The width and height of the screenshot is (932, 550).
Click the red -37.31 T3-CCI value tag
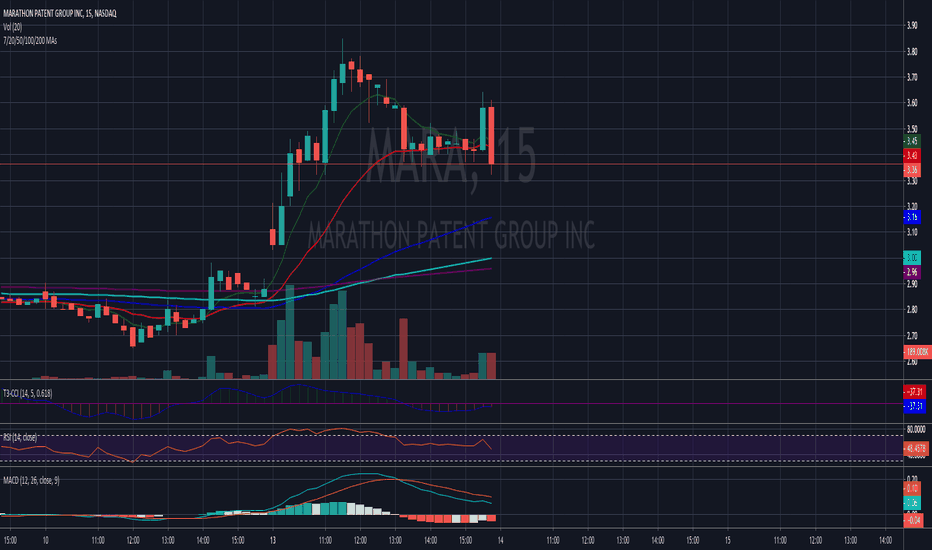[914, 392]
